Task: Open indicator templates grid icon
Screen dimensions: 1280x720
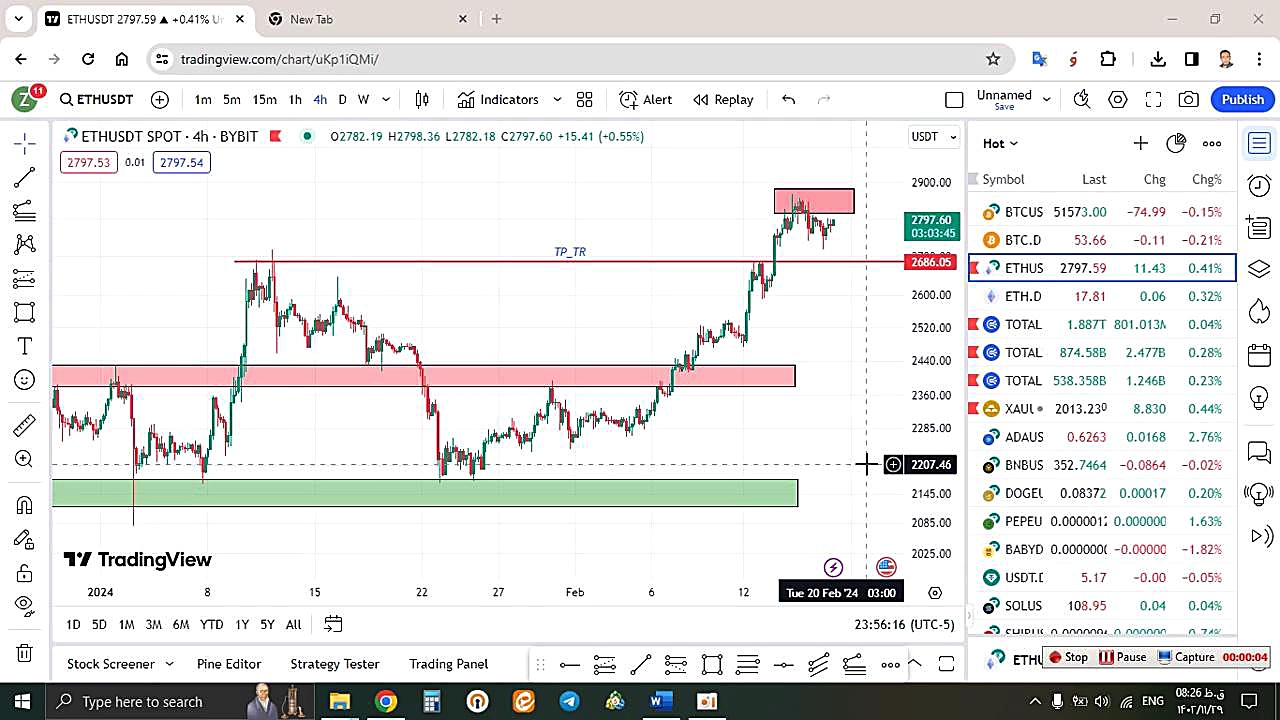Action: tap(584, 99)
